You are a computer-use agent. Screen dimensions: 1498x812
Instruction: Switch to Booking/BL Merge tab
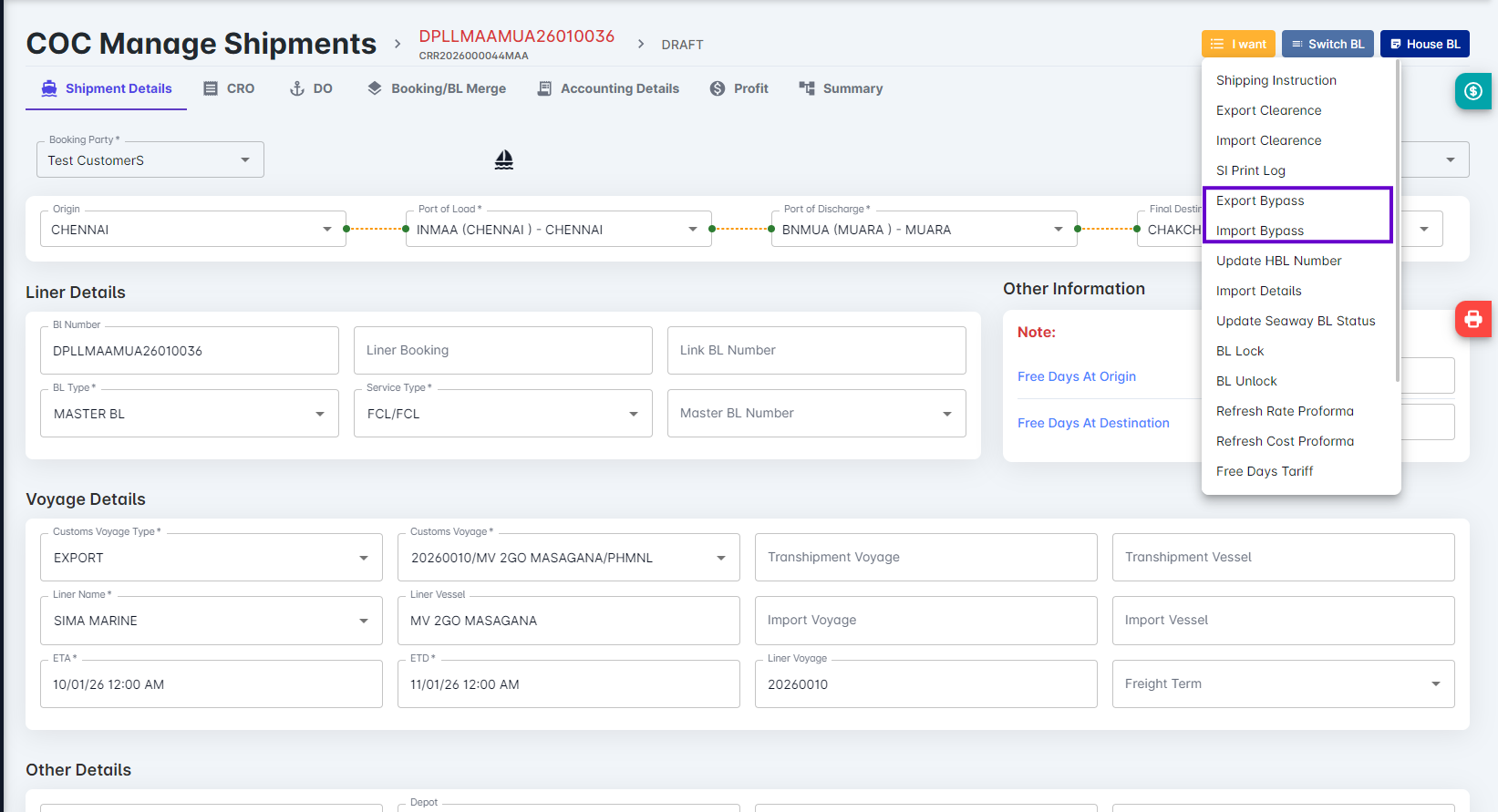pyautogui.click(x=437, y=88)
